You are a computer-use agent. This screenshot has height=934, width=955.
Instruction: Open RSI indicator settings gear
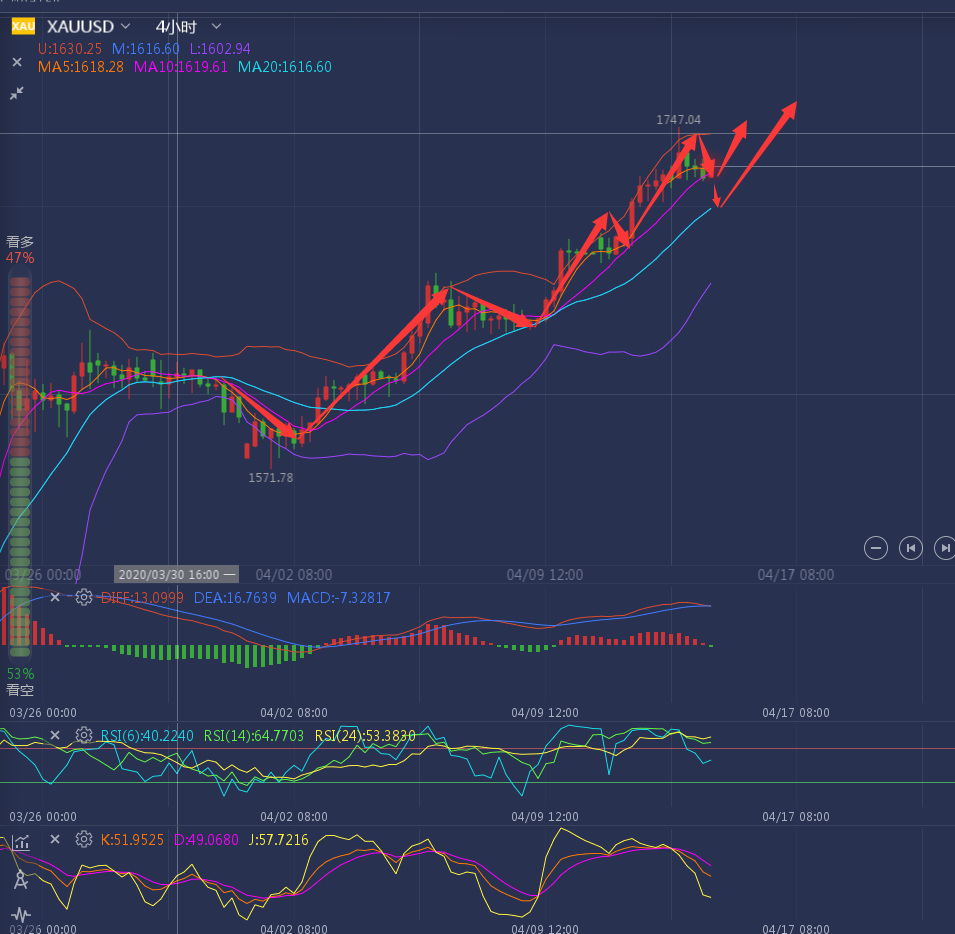click(84, 735)
